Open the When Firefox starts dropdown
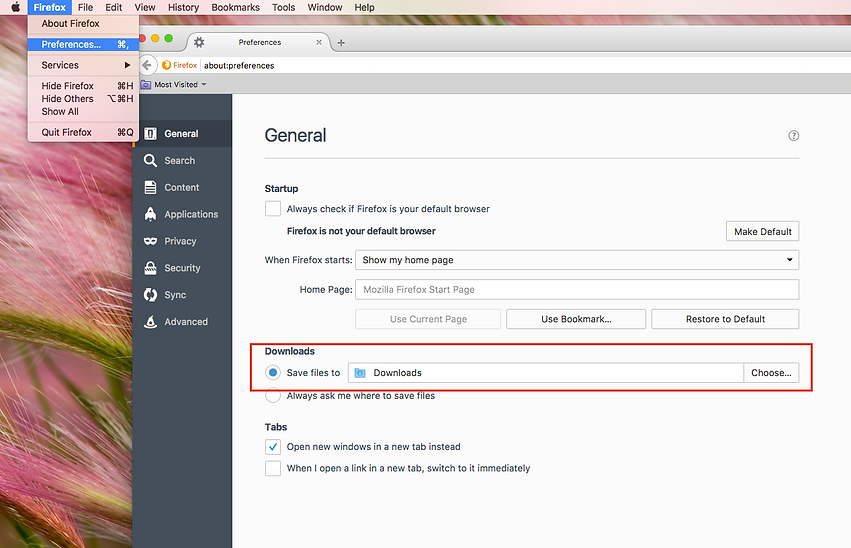The height and width of the screenshot is (548, 851). [x=577, y=260]
